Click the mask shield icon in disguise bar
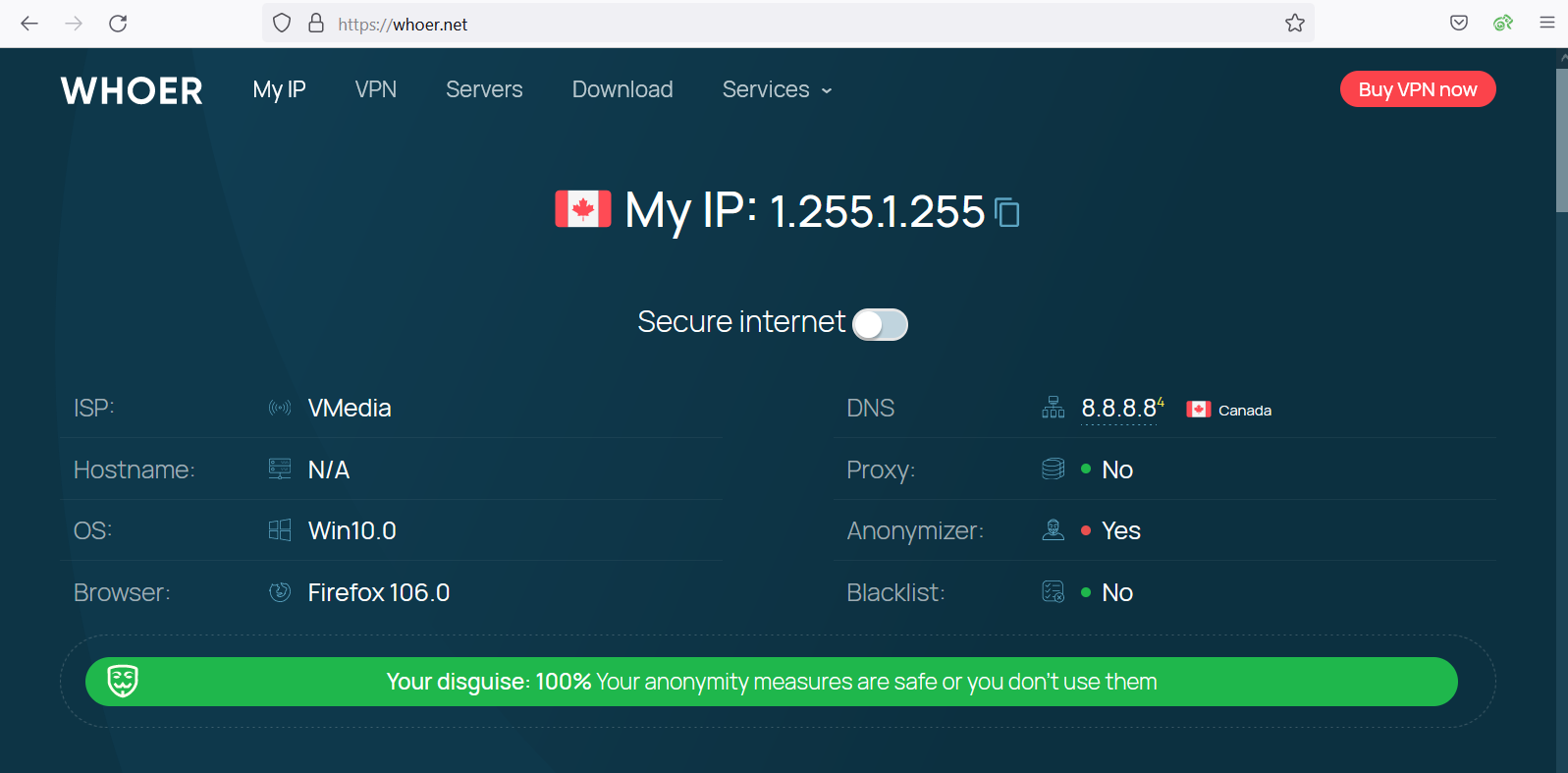The width and height of the screenshot is (1568, 773). point(123,681)
